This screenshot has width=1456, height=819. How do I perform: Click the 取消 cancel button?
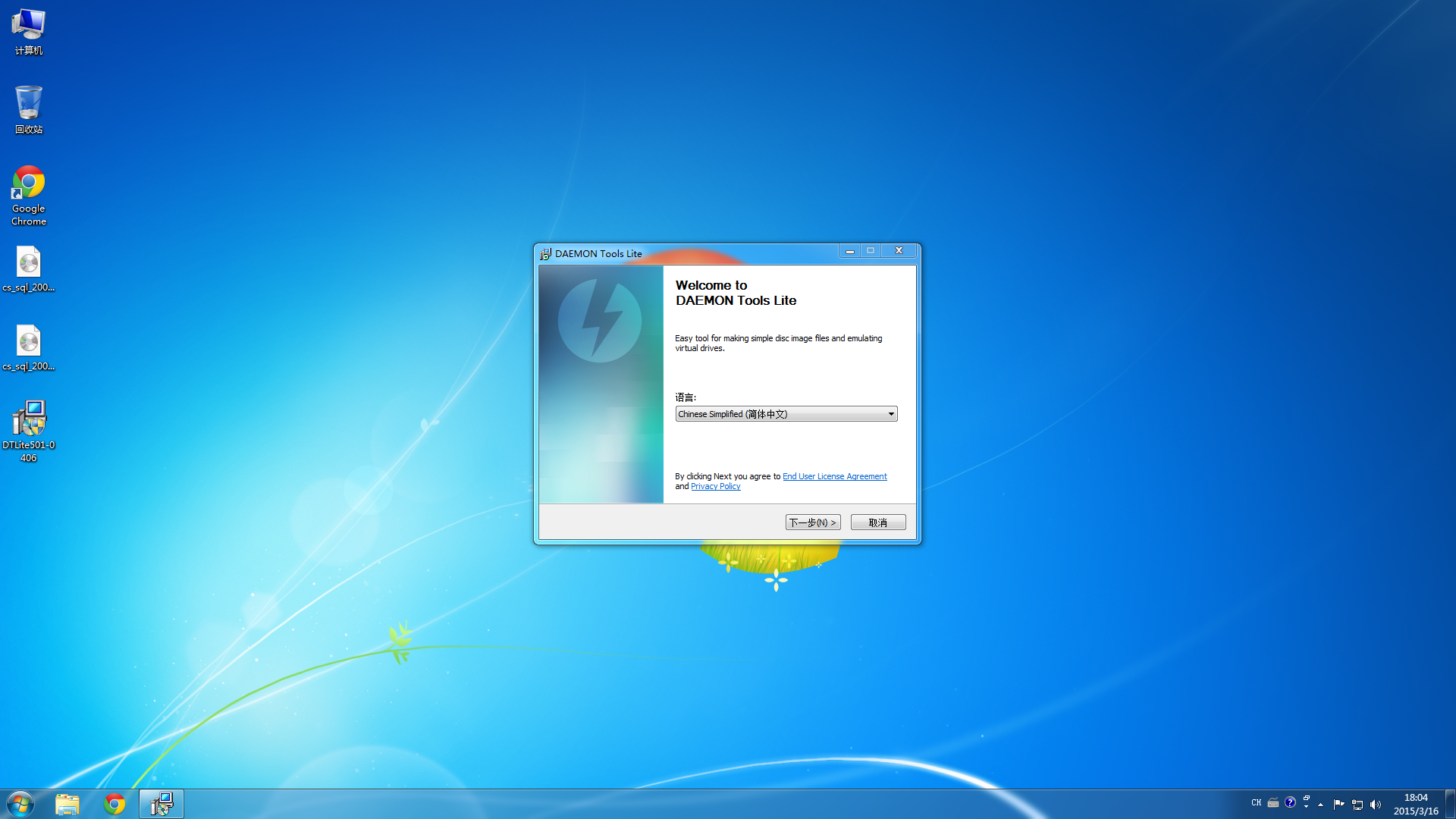tap(878, 522)
